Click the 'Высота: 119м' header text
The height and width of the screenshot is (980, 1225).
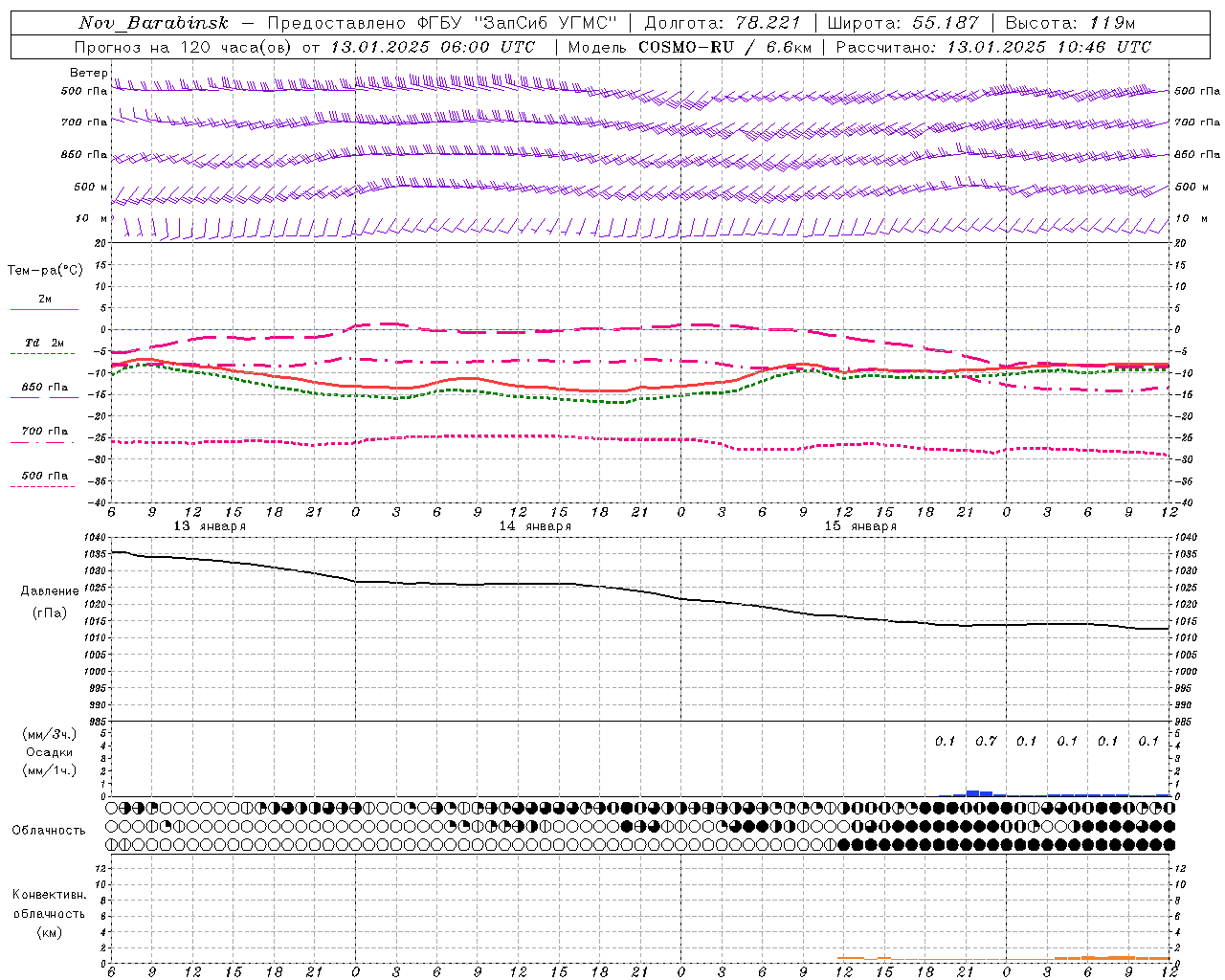(1071, 23)
